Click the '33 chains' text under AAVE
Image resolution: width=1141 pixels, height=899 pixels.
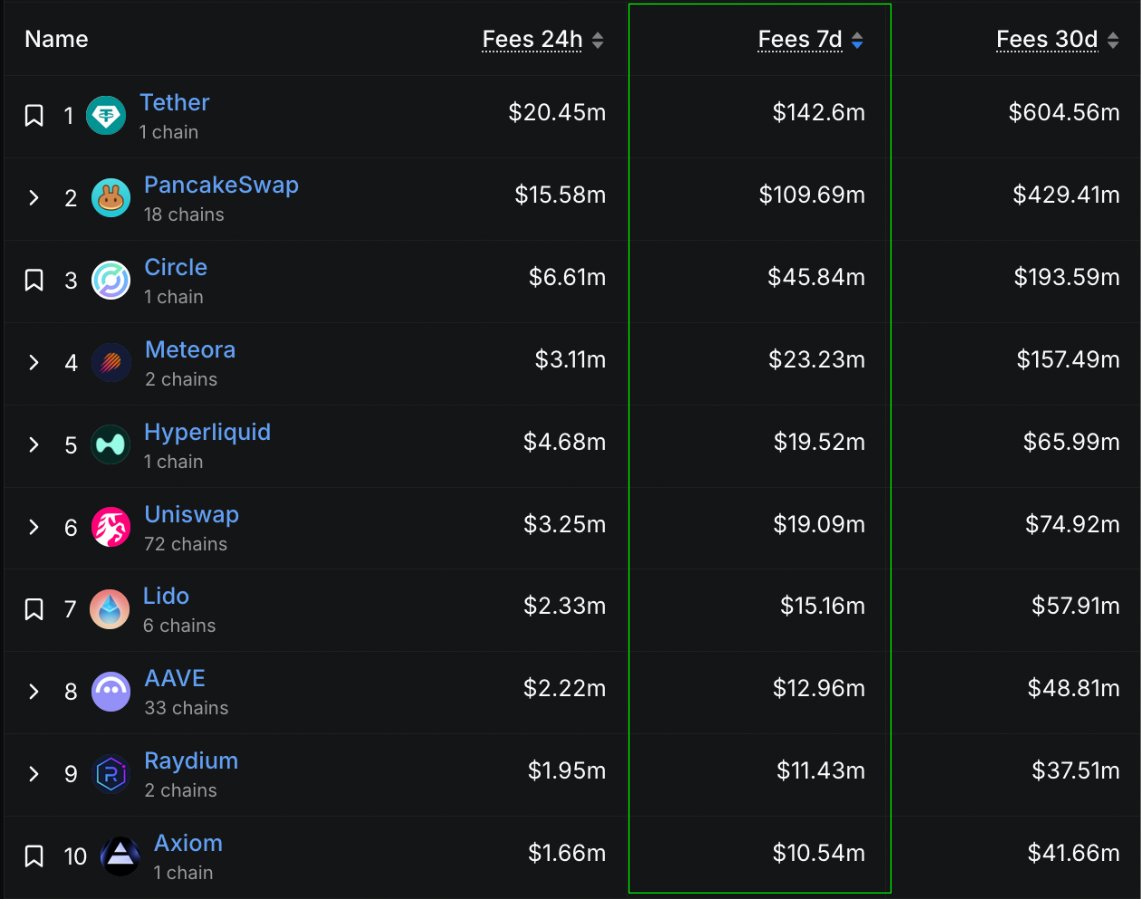point(186,708)
